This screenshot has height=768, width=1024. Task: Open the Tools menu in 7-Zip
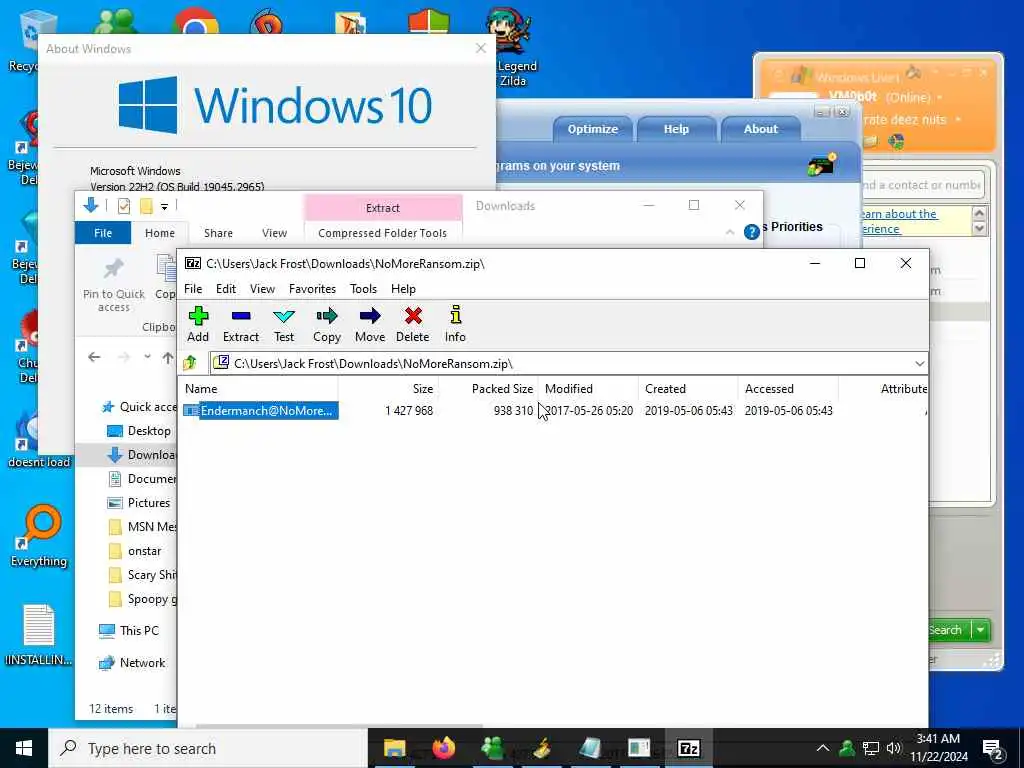[363, 289]
